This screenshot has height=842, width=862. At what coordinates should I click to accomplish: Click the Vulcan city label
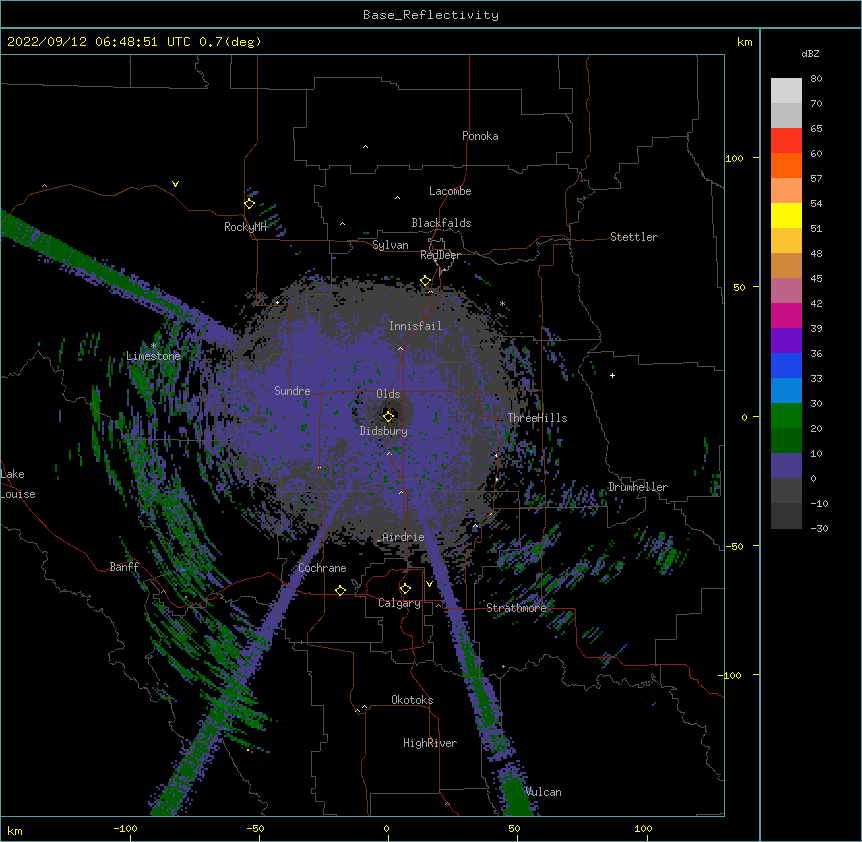point(543,792)
